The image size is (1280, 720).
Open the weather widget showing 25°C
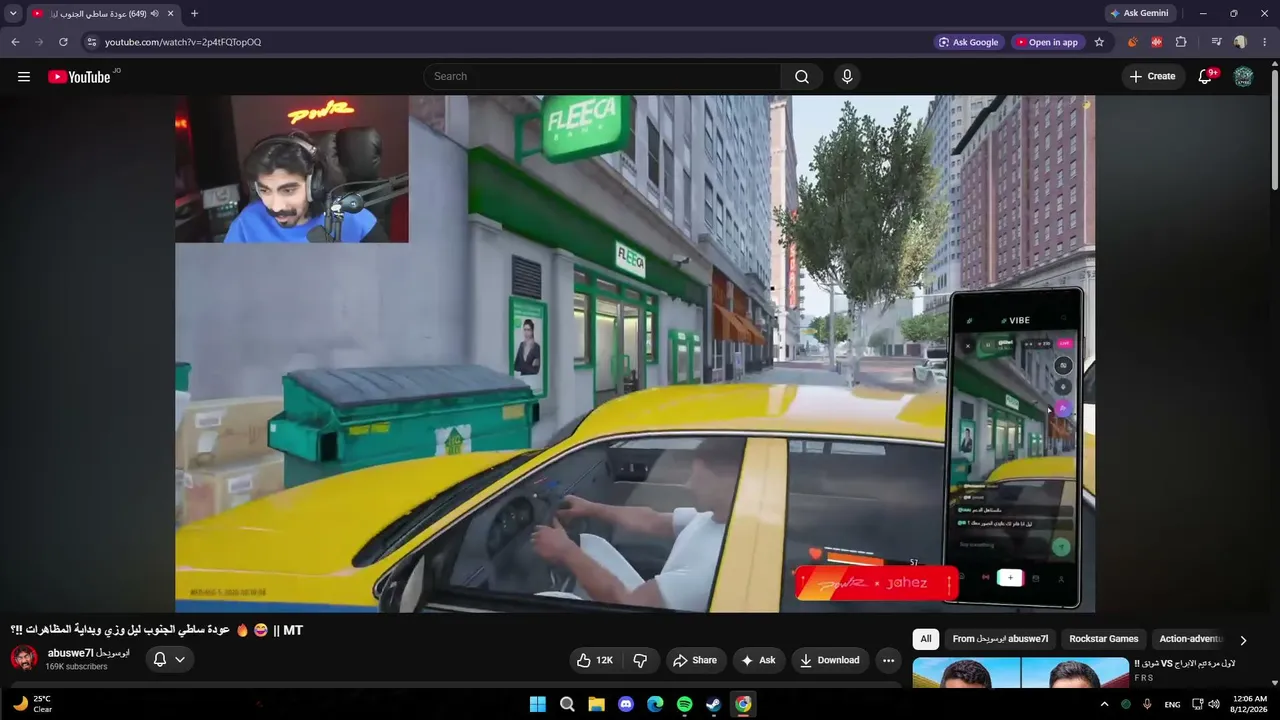[x=32, y=704]
